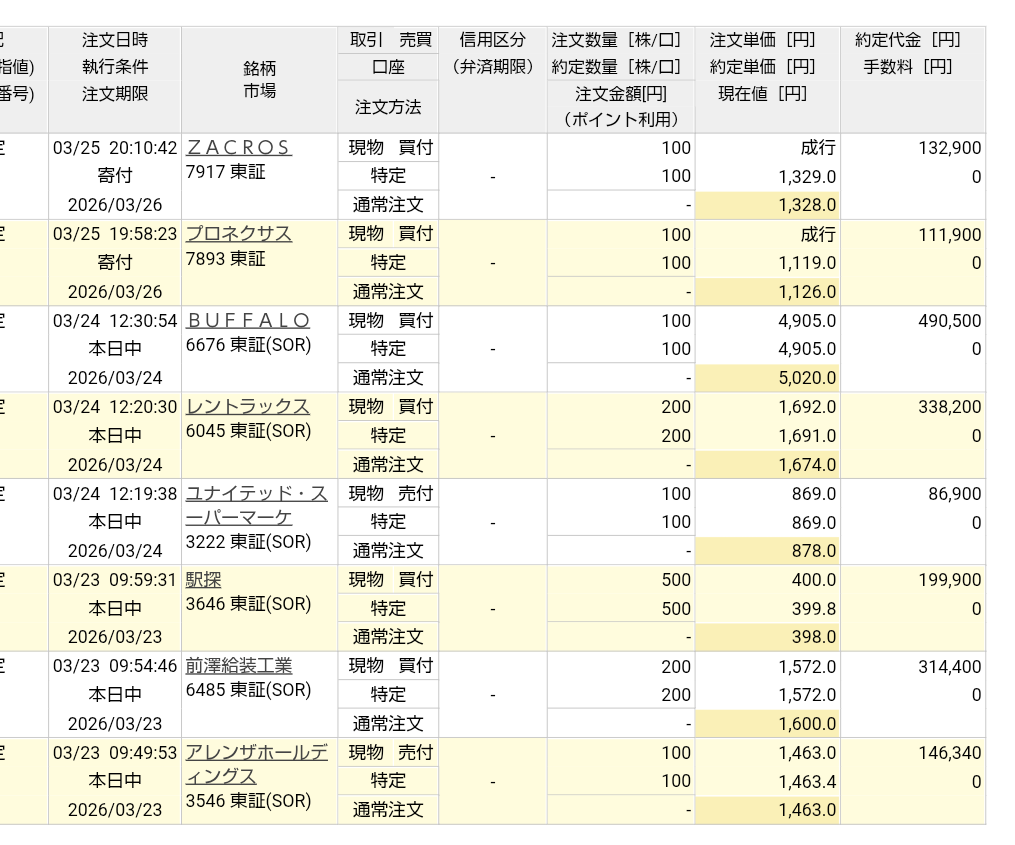Click the 7893 東証 market code

coord(226,259)
